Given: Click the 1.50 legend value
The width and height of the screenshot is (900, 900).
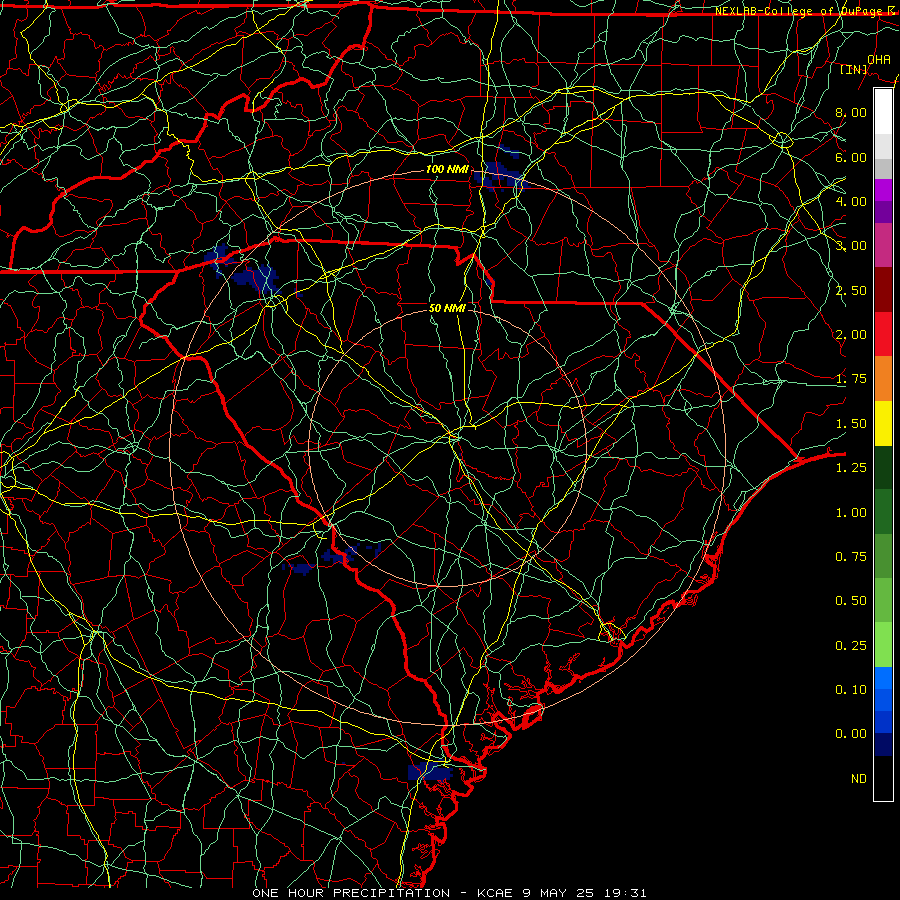Looking at the screenshot, I should tap(851, 424).
